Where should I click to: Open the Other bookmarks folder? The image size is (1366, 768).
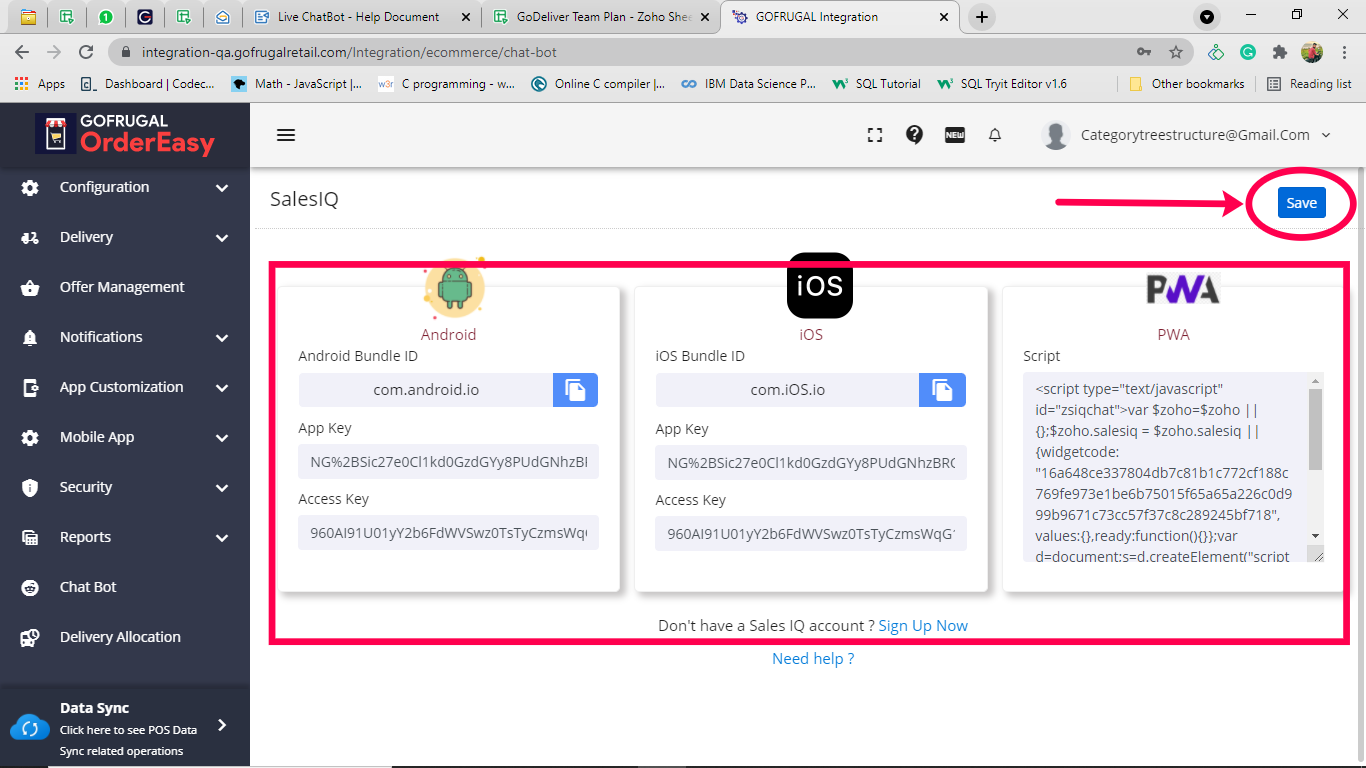point(1187,84)
